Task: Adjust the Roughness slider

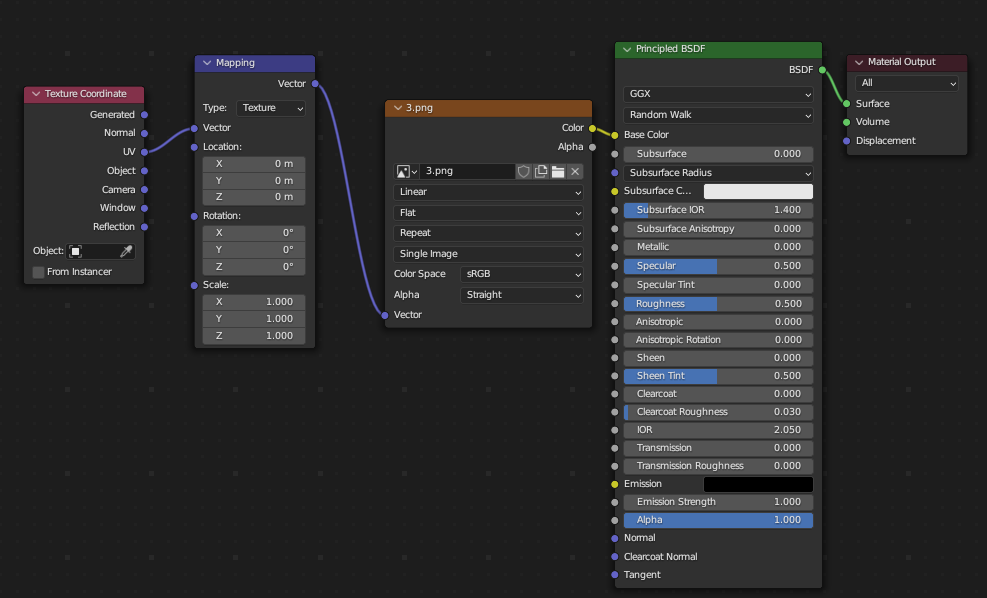Action: pyautogui.click(x=718, y=304)
